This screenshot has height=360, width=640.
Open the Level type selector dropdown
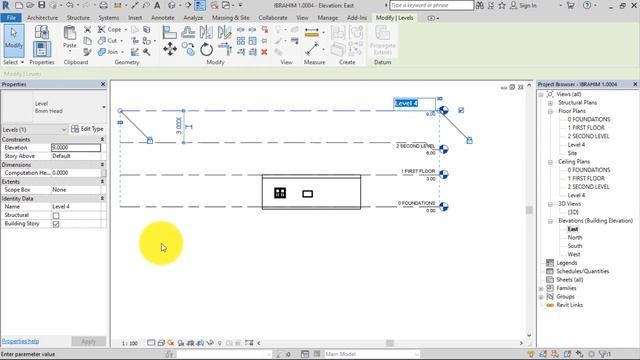tap(104, 107)
